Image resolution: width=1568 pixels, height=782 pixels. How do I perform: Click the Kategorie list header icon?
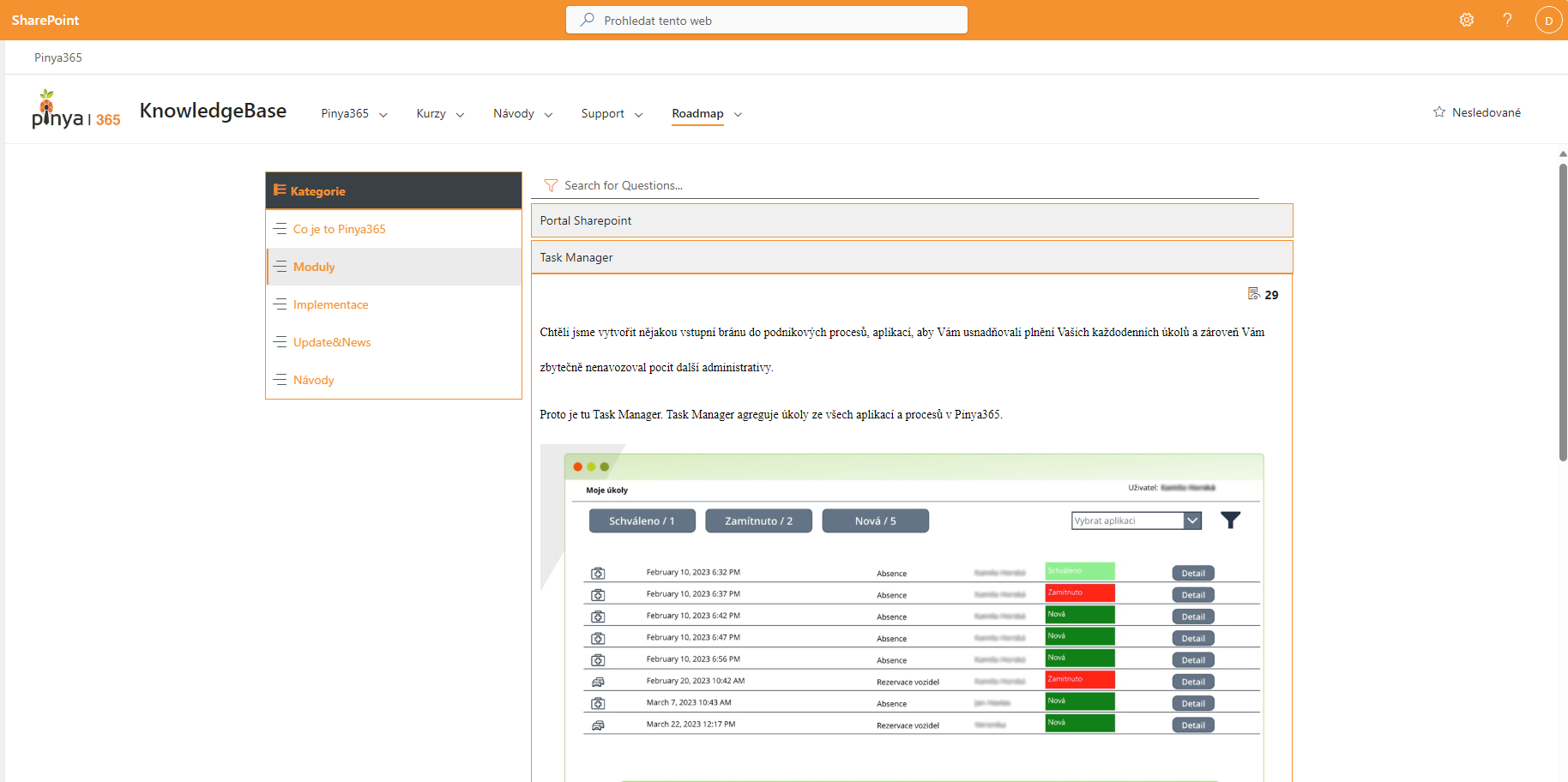(280, 190)
